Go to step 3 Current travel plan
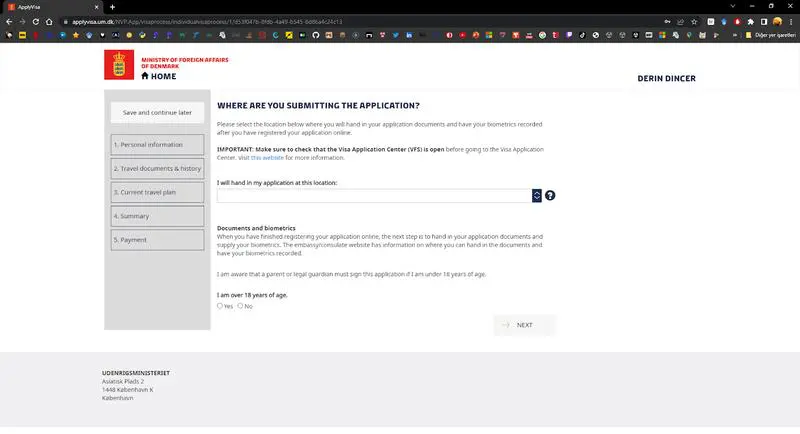The height and width of the screenshot is (434, 800). click(157, 192)
